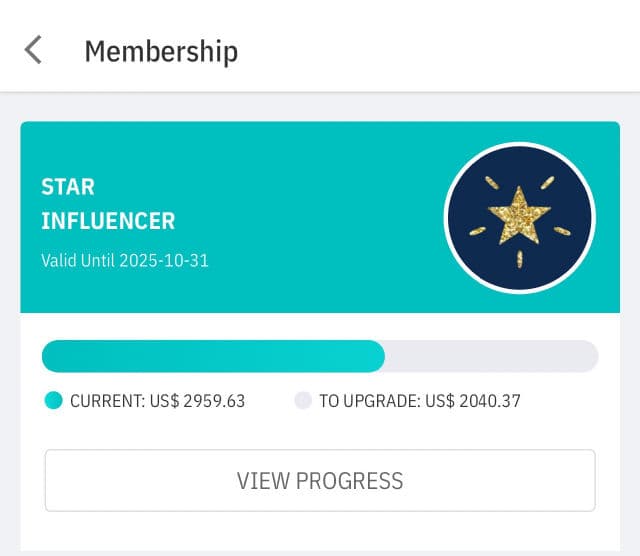Tap the TO UPGRADE label text

tap(370, 401)
